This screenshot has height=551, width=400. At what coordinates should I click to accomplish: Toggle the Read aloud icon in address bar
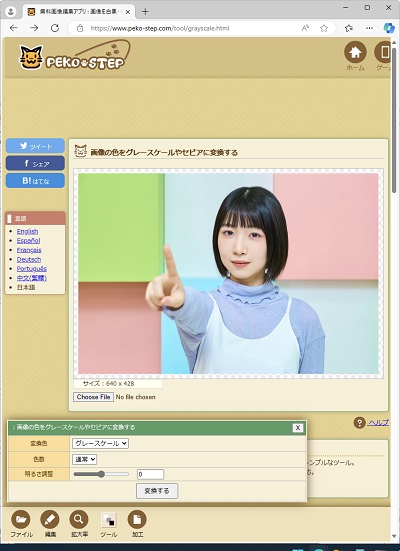(305, 28)
